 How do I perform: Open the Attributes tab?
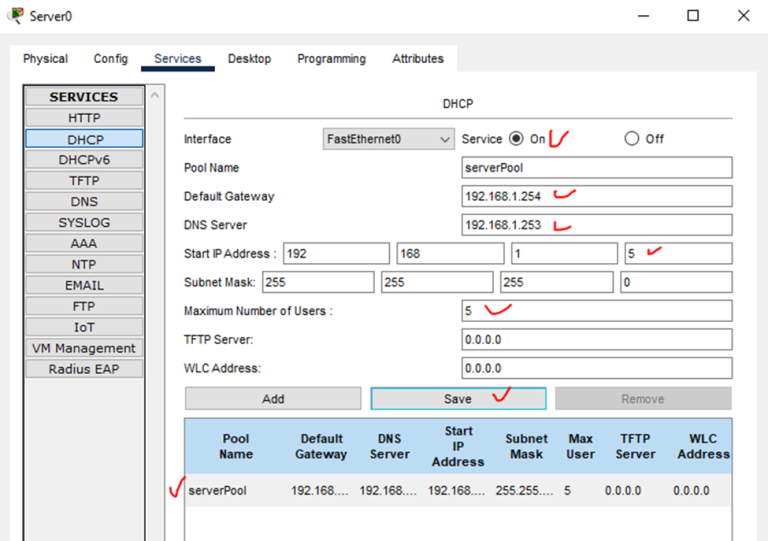point(418,59)
